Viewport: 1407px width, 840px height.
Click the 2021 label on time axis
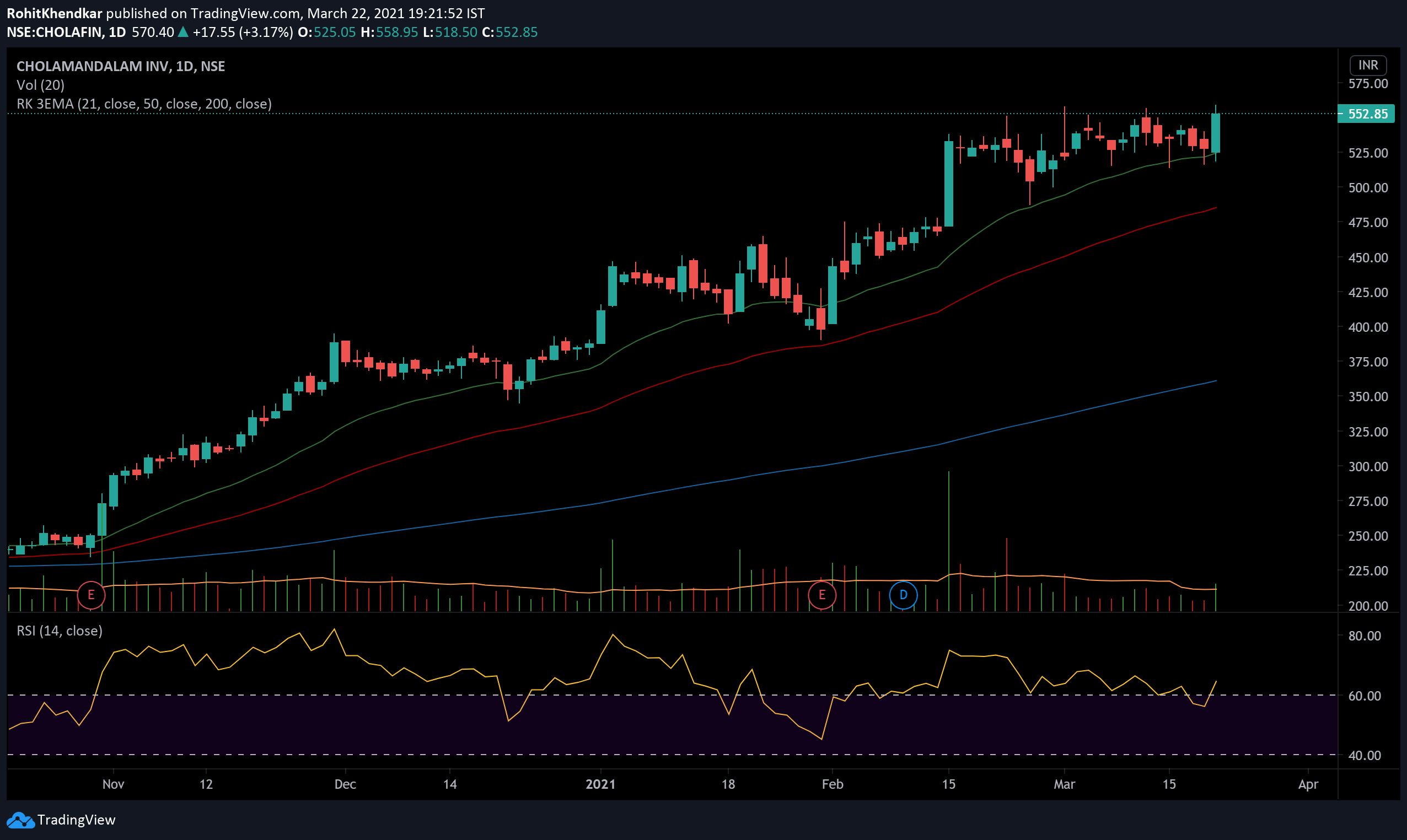point(601,784)
